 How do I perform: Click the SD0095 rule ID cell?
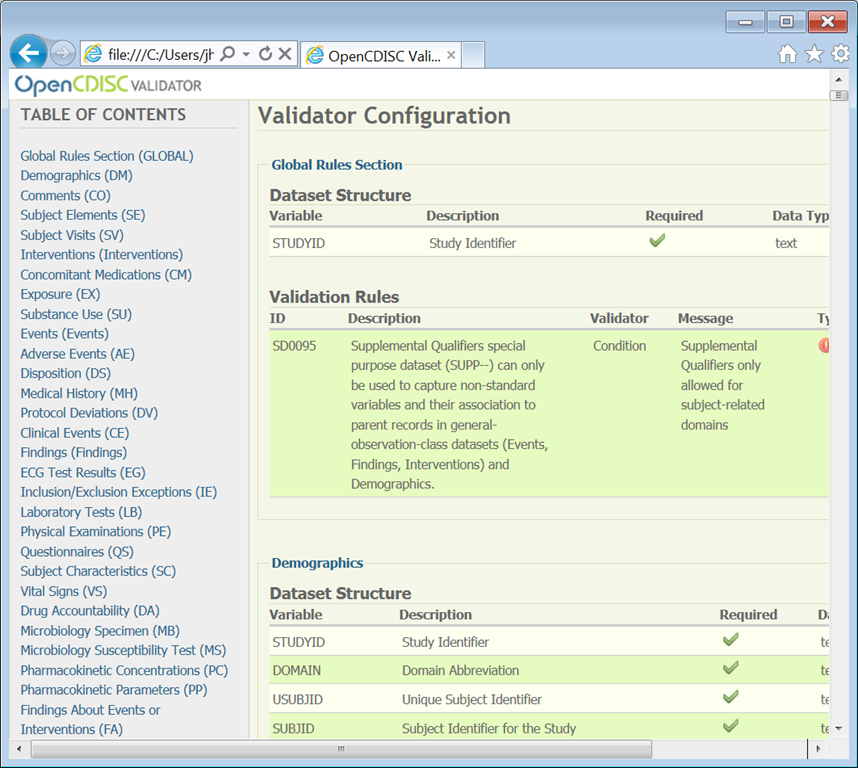[294, 346]
